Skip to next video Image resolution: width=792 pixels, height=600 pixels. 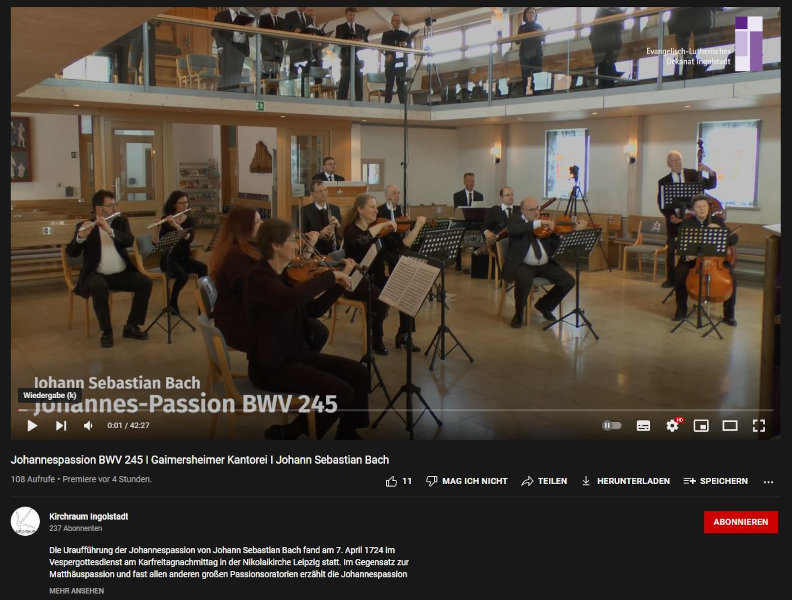[61, 426]
